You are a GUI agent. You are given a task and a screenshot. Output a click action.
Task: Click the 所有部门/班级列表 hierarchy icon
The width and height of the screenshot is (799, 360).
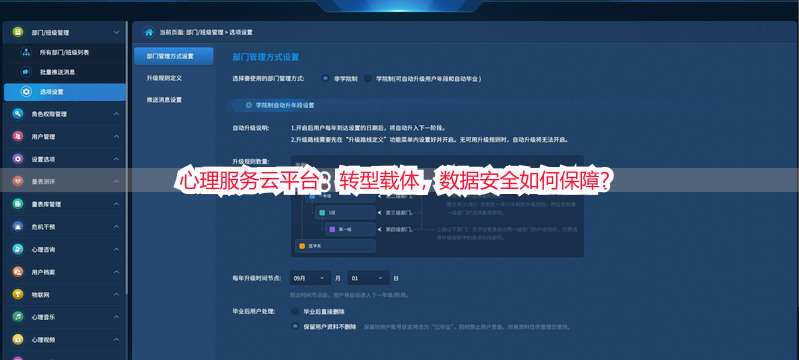coord(26,52)
